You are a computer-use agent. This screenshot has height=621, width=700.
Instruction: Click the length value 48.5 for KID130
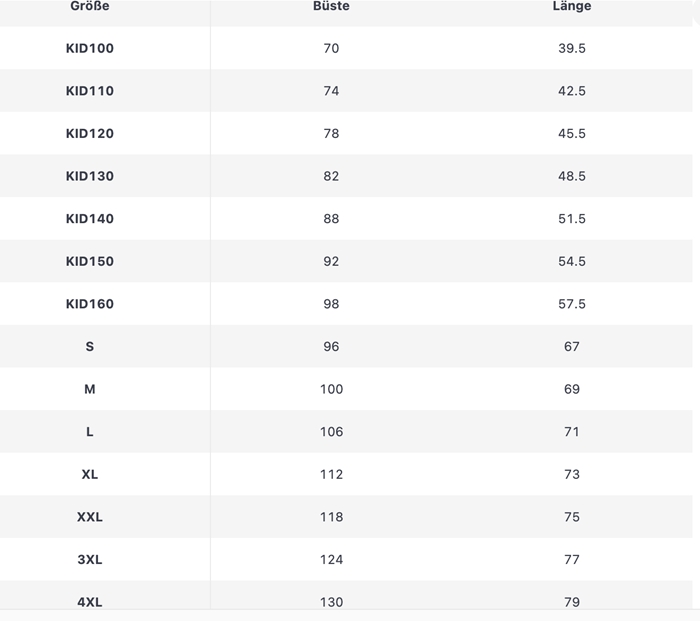click(x=572, y=176)
